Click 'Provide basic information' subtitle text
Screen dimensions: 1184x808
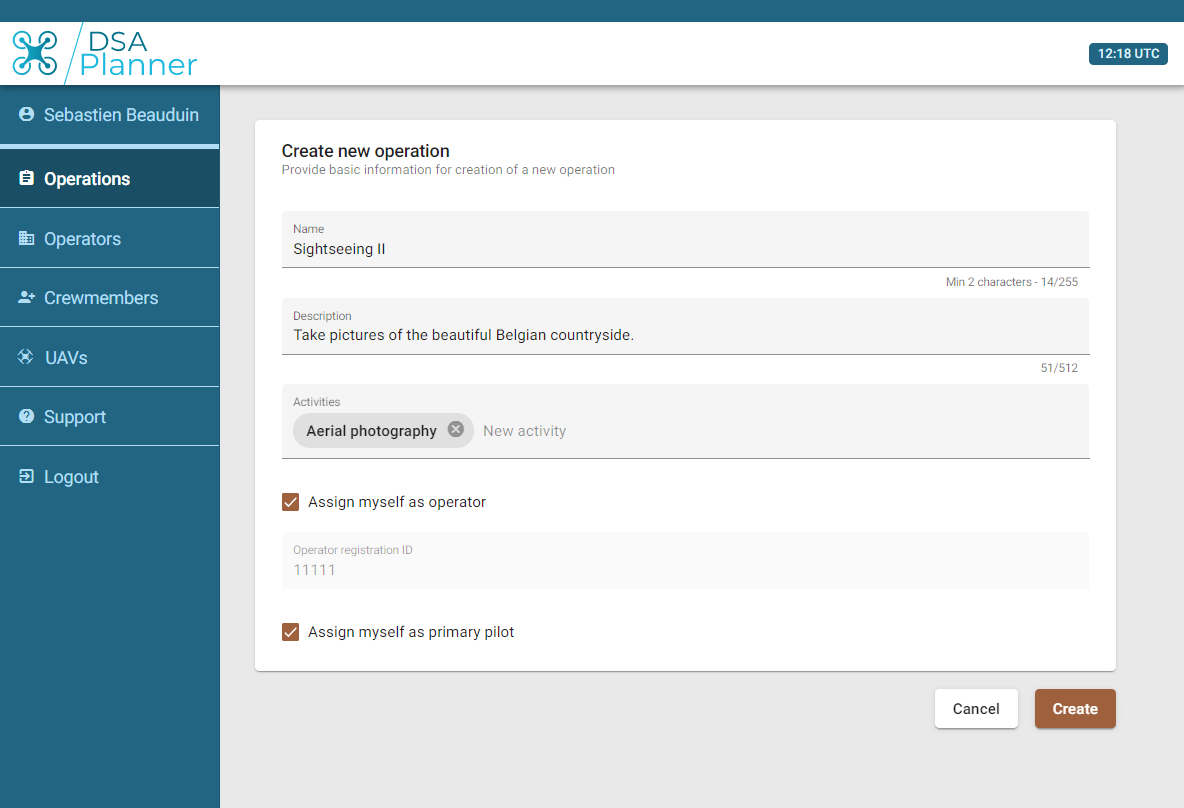[x=448, y=170]
